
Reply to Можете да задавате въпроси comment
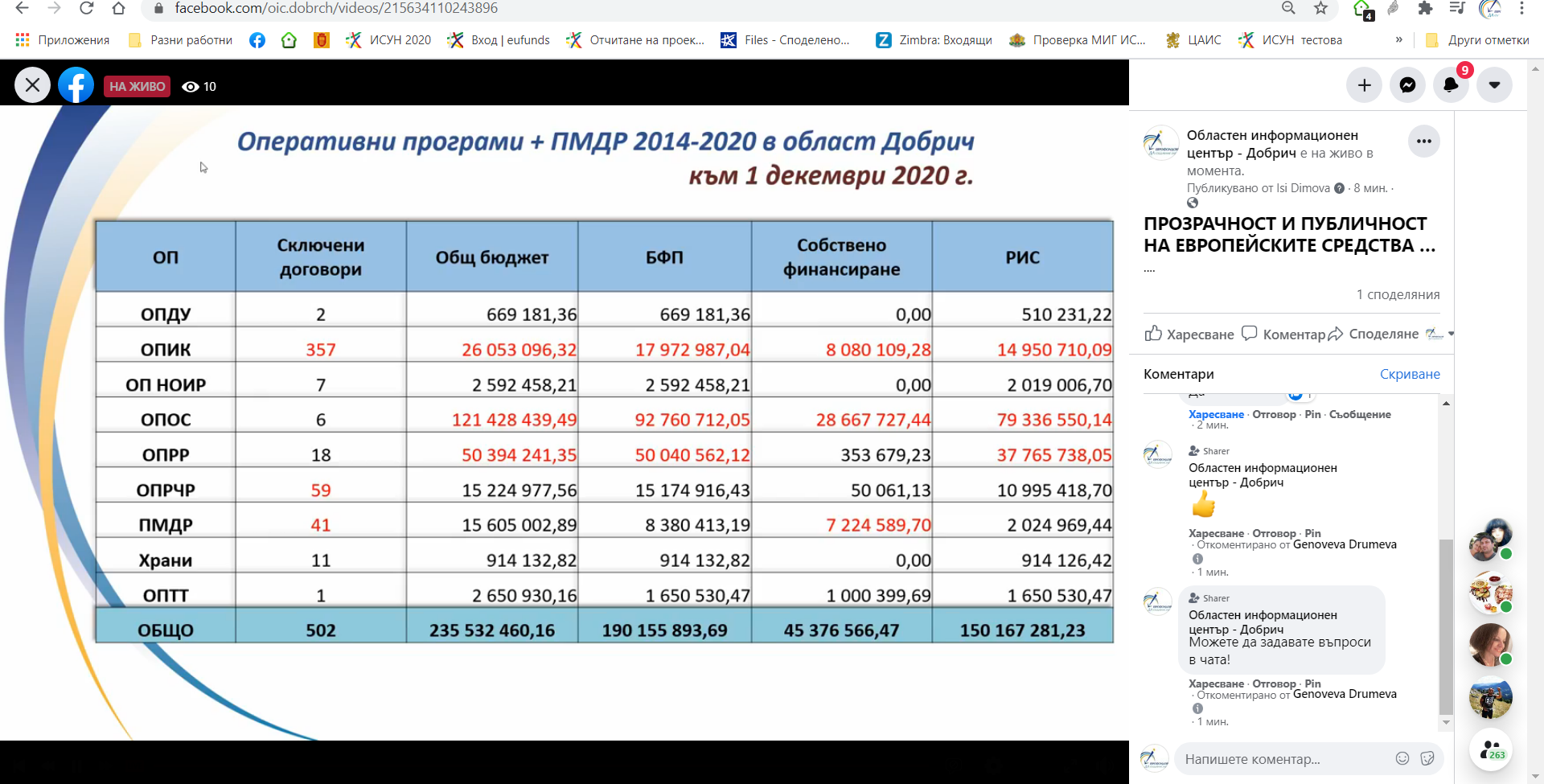[x=1274, y=683]
